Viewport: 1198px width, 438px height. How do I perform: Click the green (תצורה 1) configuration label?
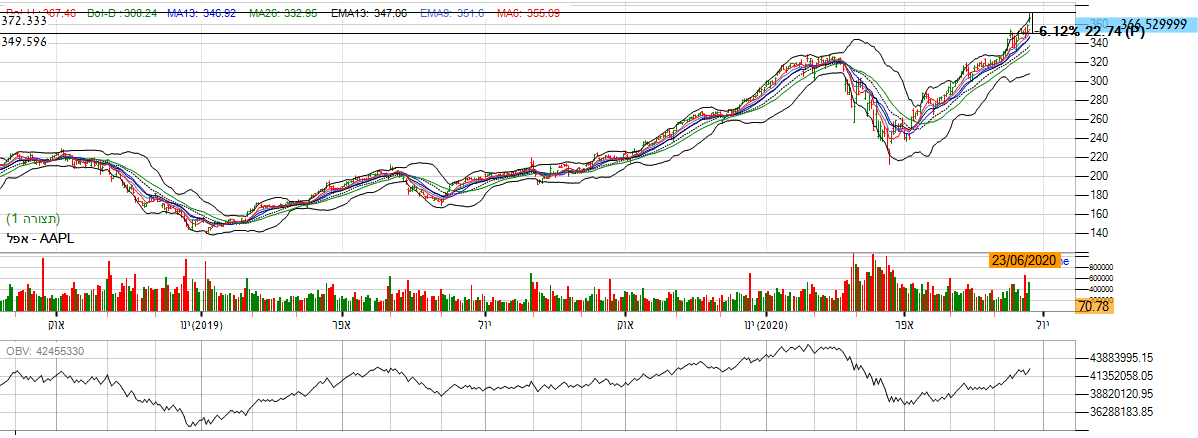tap(38, 219)
